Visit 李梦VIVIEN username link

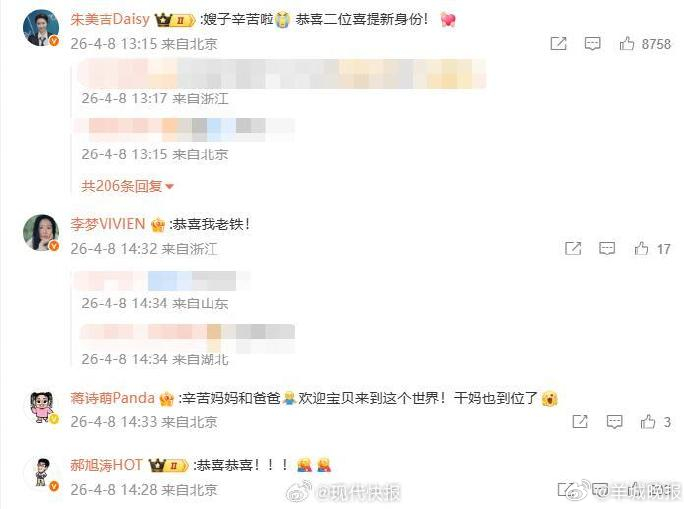point(108,224)
